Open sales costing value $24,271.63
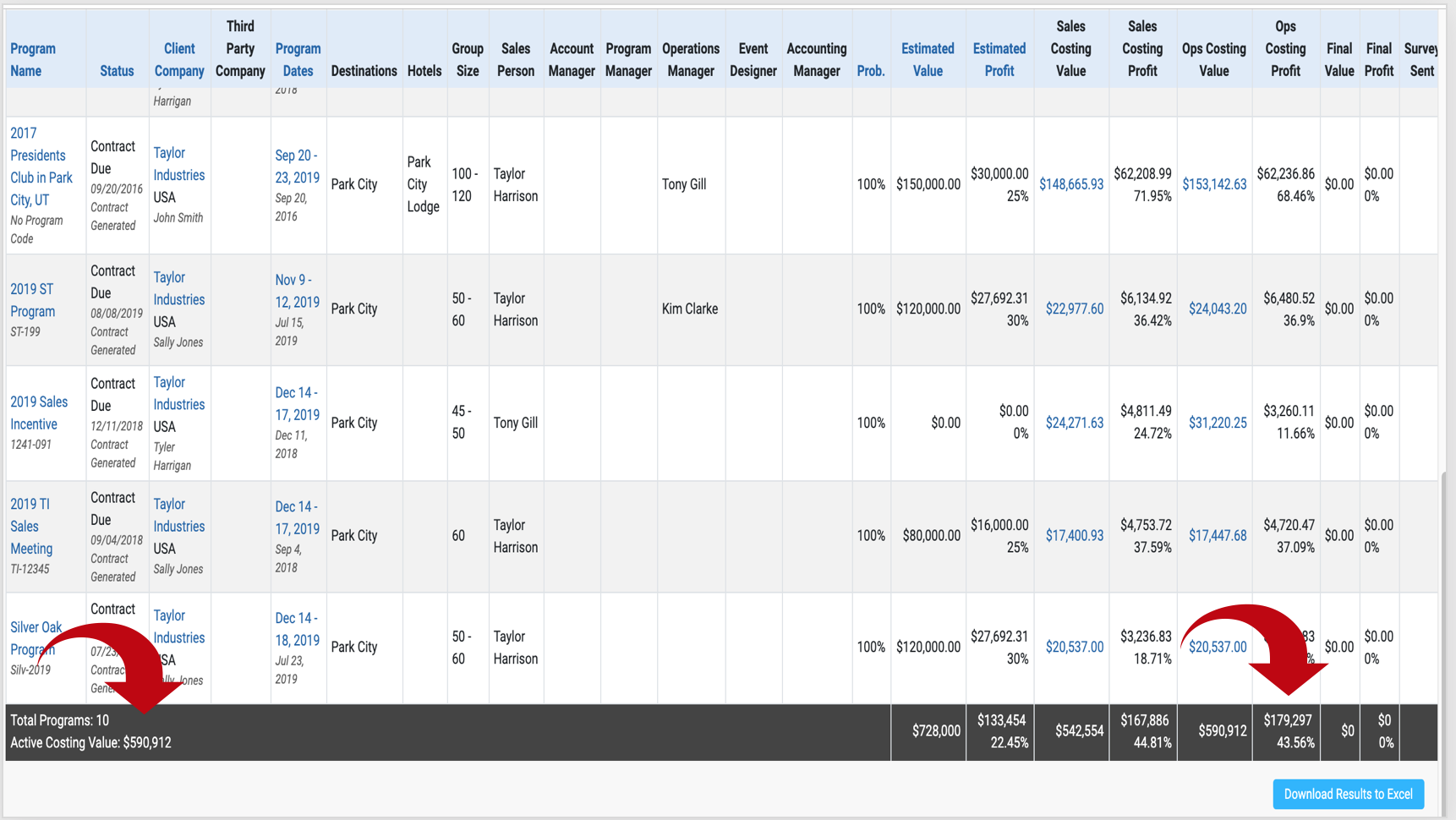This screenshot has height=820, width=1456. click(1075, 423)
